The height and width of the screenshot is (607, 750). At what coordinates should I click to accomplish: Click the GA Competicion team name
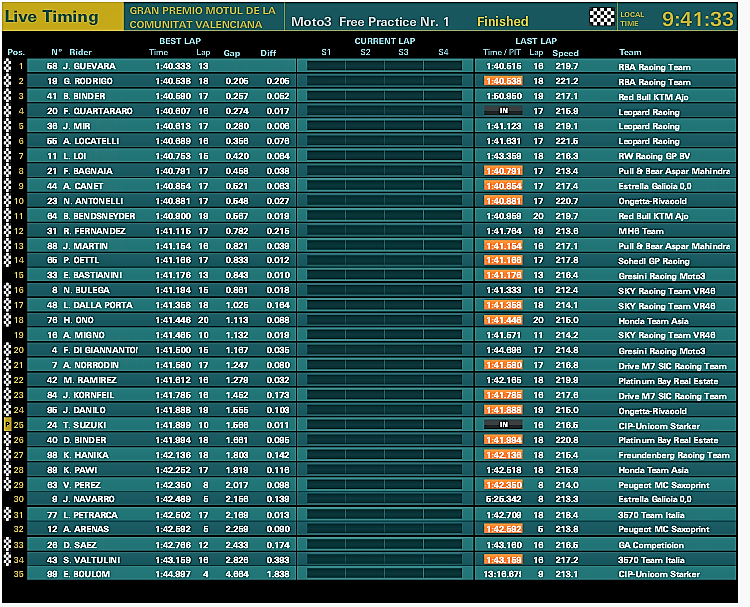(651, 545)
